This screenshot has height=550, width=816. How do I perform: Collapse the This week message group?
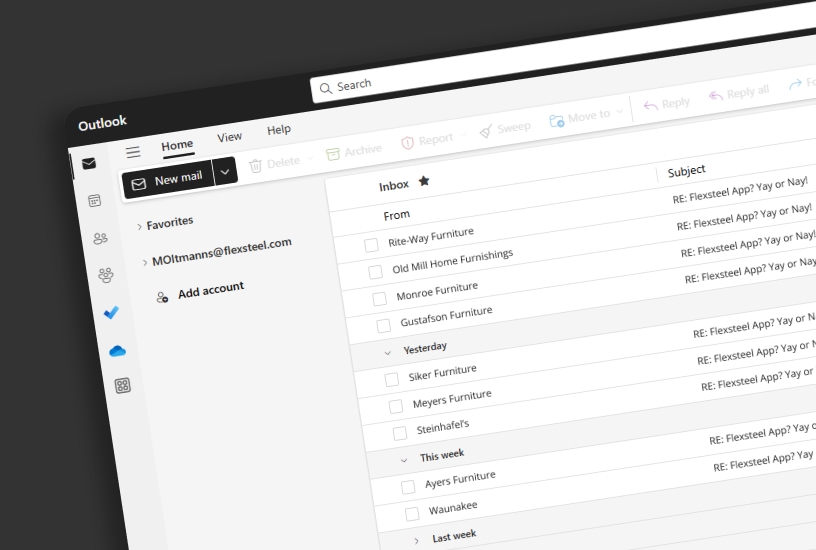click(x=404, y=461)
